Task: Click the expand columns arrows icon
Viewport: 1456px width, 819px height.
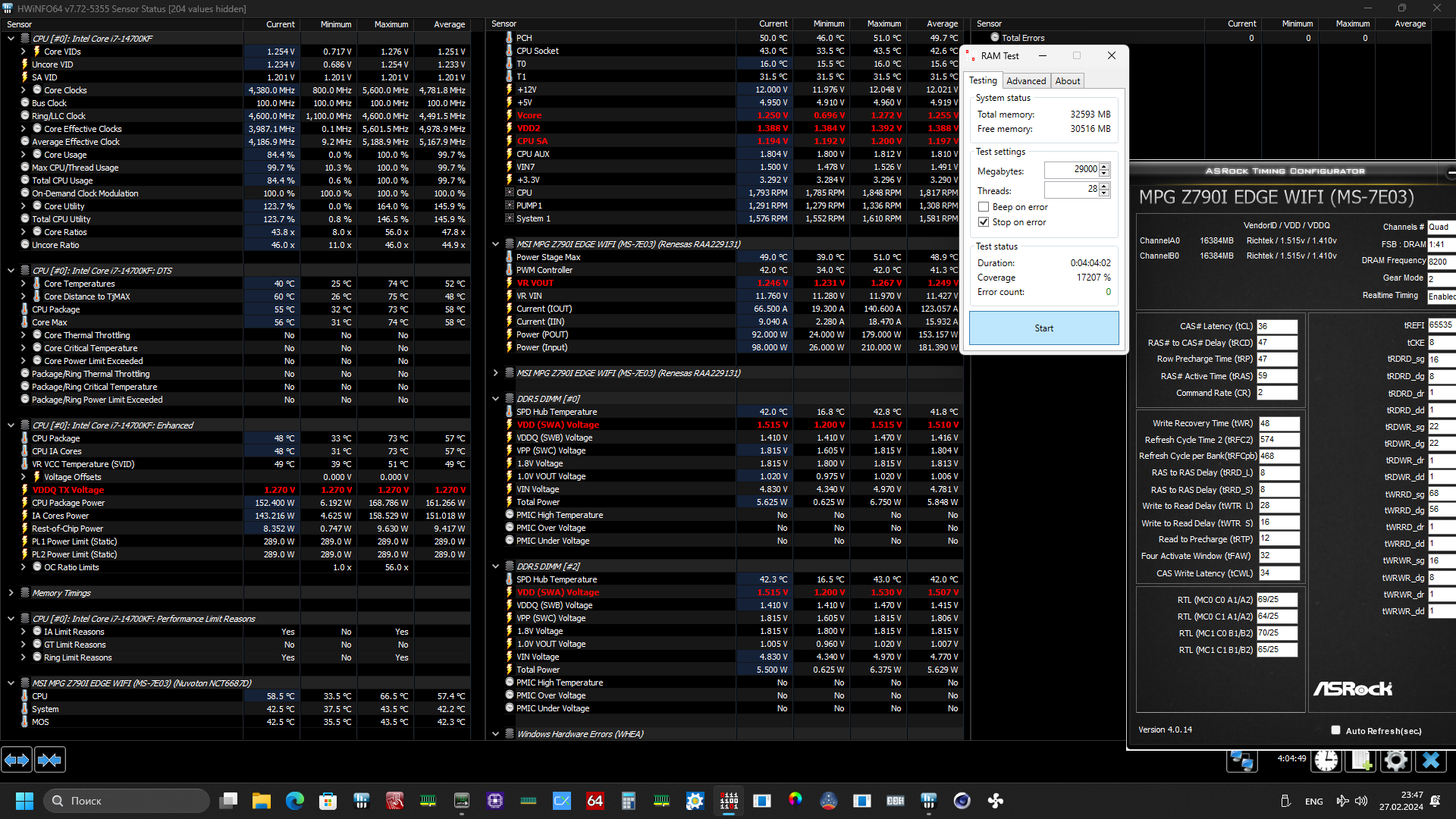Action: click(17, 760)
